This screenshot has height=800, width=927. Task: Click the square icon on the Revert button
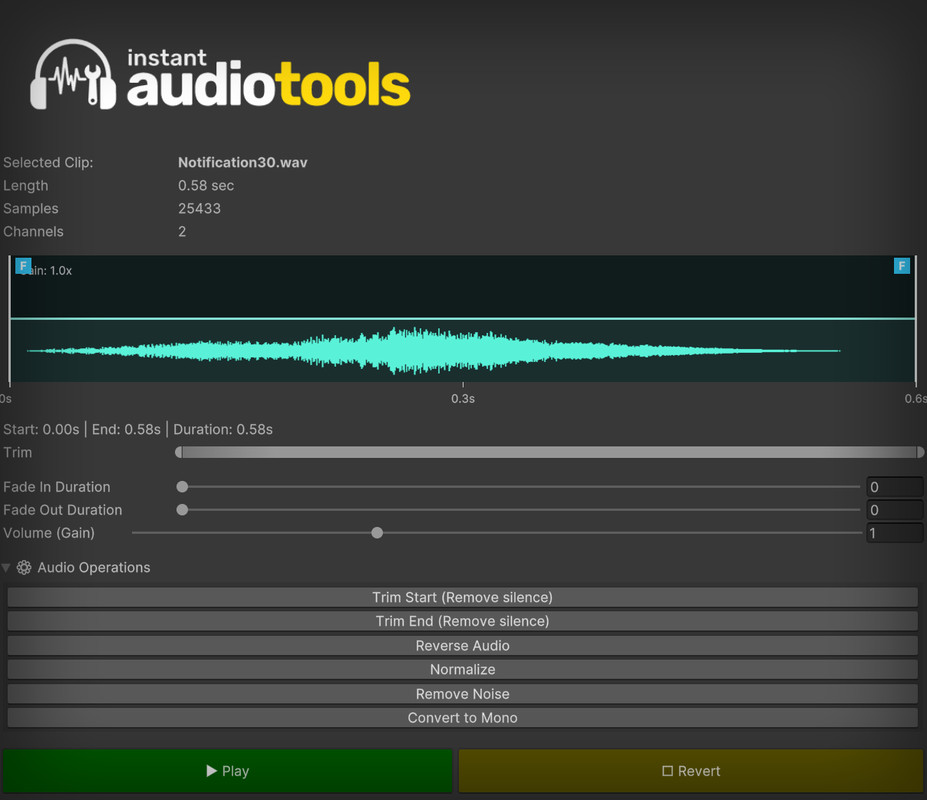pyautogui.click(x=668, y=770)
